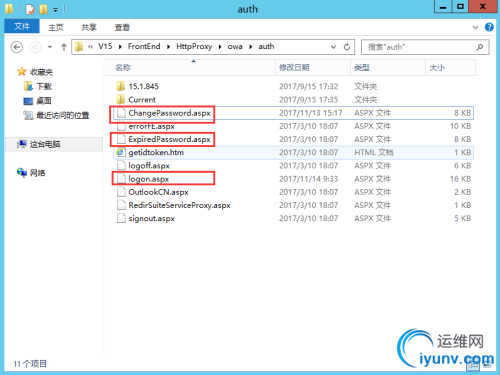Click the file name ChangePassword.aspx
The image size is (500, 375).
169,113
